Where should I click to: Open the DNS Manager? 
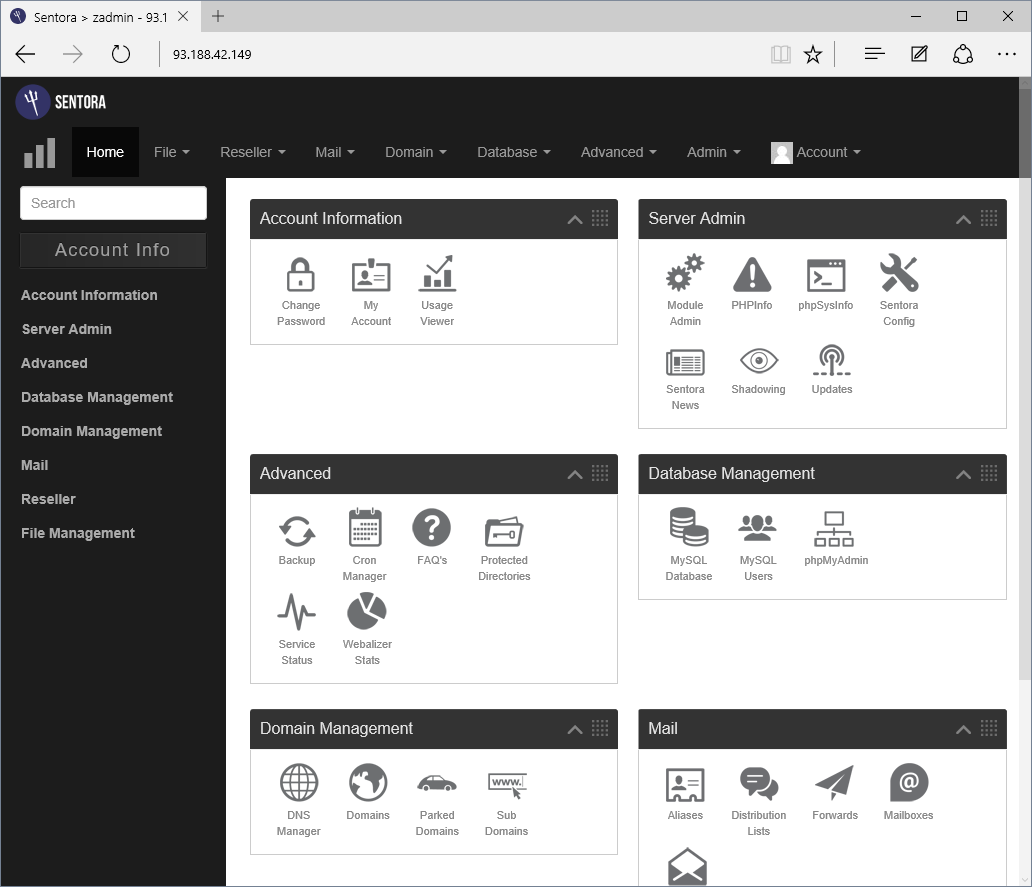coord(298,796)
